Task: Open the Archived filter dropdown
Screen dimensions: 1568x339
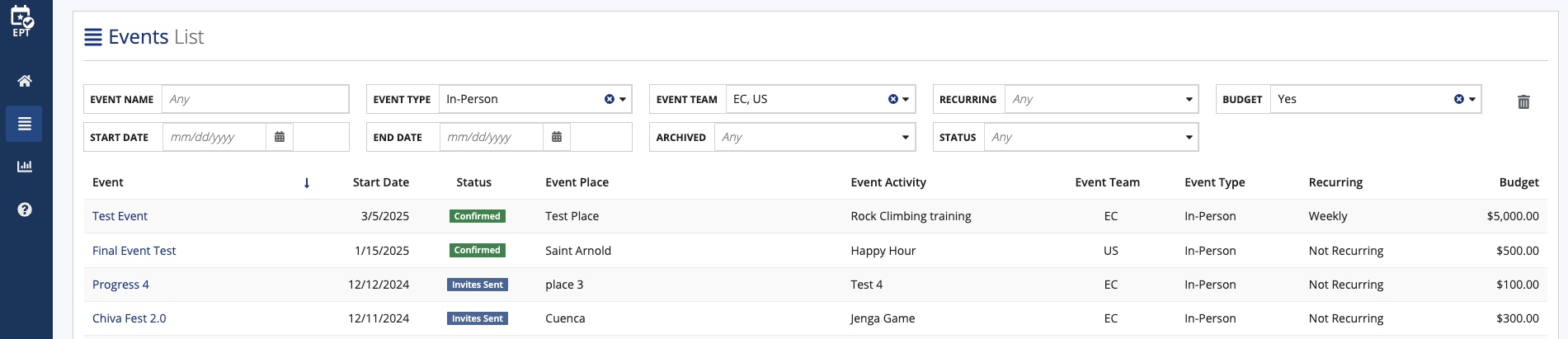Action: 815,137
